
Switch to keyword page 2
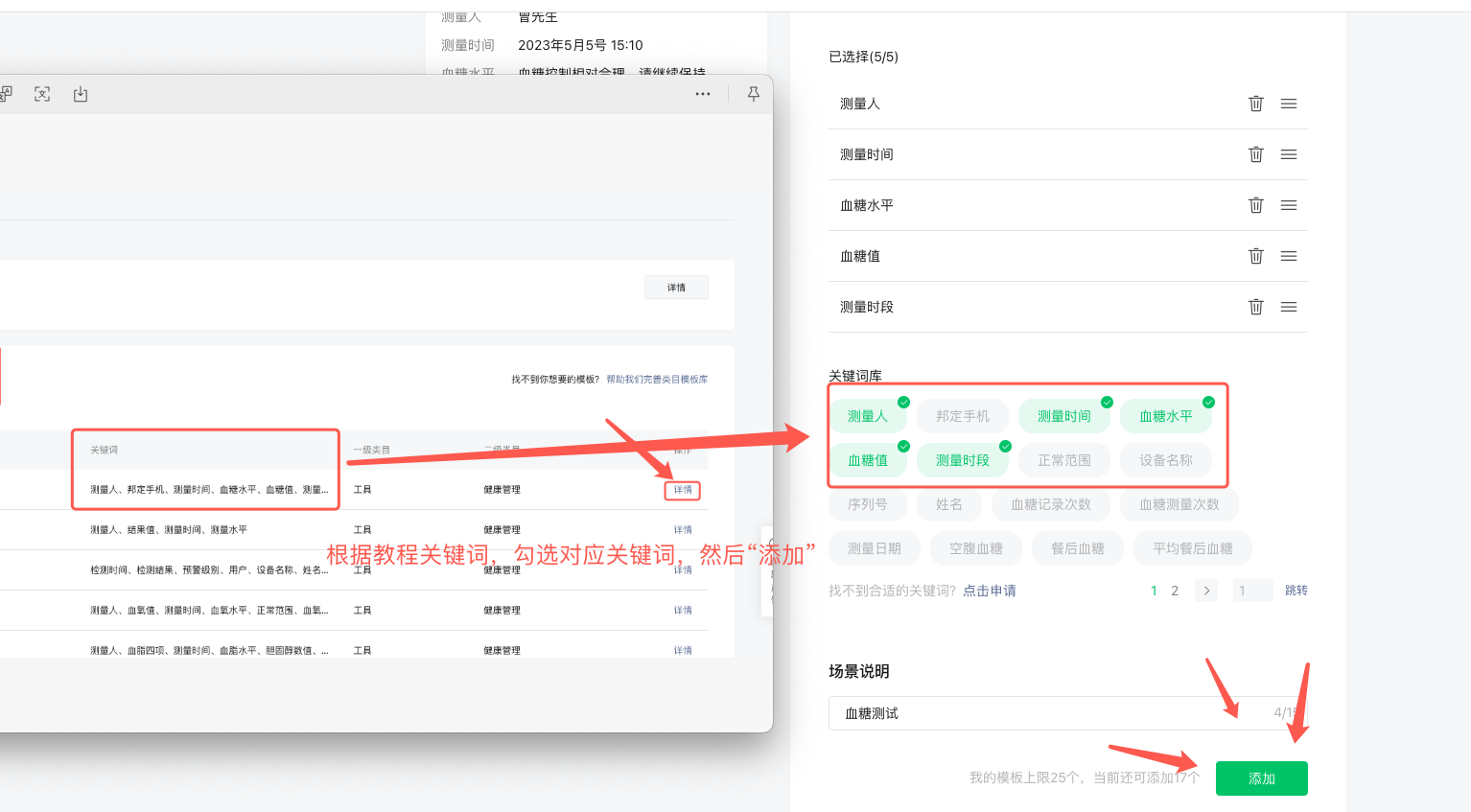[x=1175, y=591]
